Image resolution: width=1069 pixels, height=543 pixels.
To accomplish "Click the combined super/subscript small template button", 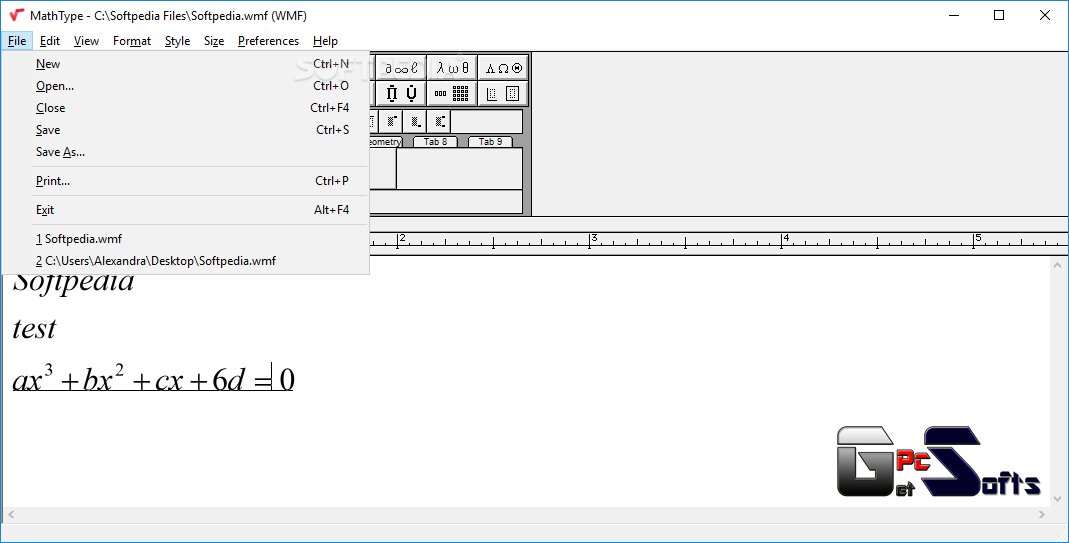I will [x=438, y=122].
